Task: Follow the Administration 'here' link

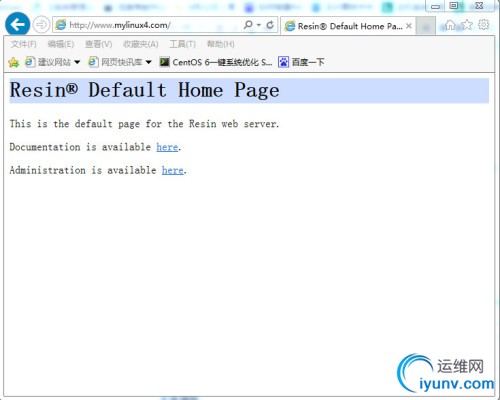Action: [x=173, y=170]
